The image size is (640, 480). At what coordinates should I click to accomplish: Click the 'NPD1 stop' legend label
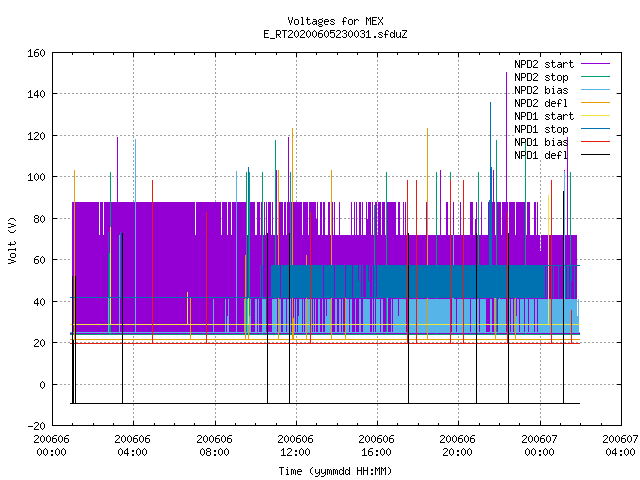point(541,129)
